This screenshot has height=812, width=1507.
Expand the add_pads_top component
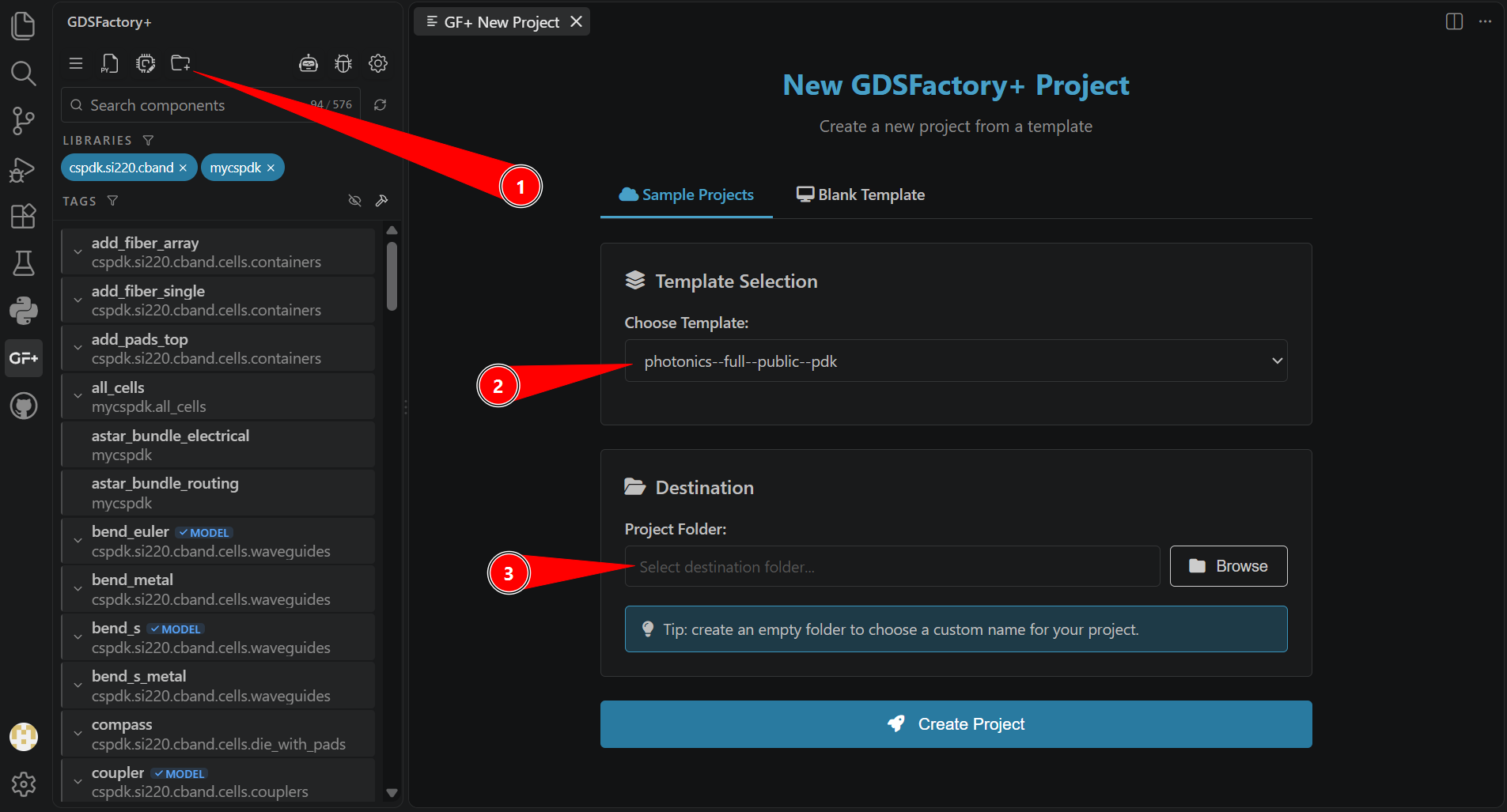(x=78, y=348)
